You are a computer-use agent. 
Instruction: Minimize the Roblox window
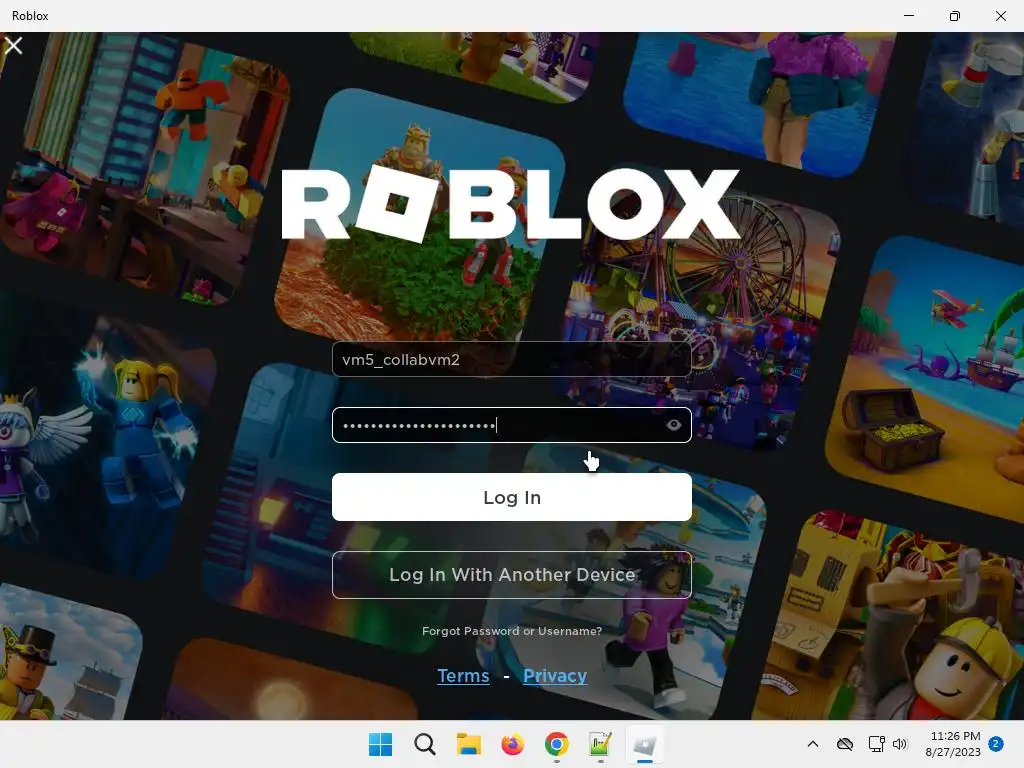tap(908, 16)
